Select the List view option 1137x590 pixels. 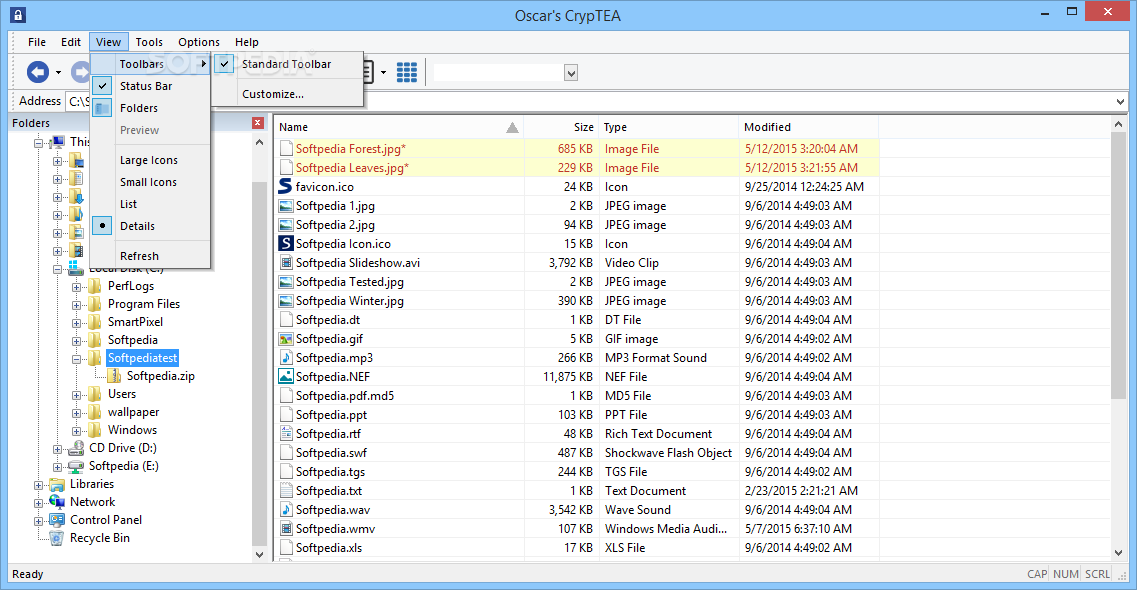(x=150, y=204)
